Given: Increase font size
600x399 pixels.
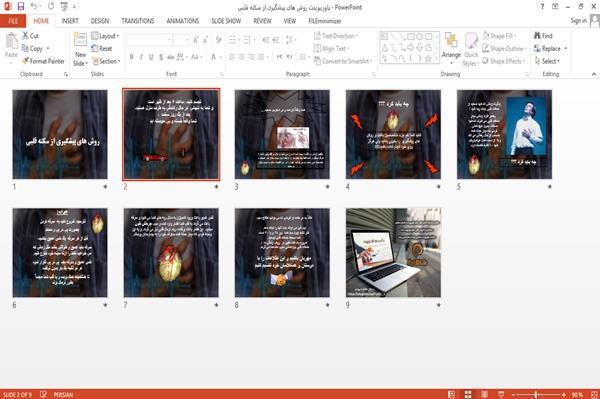Looking at the screenshot, I should tap(196, 40).
